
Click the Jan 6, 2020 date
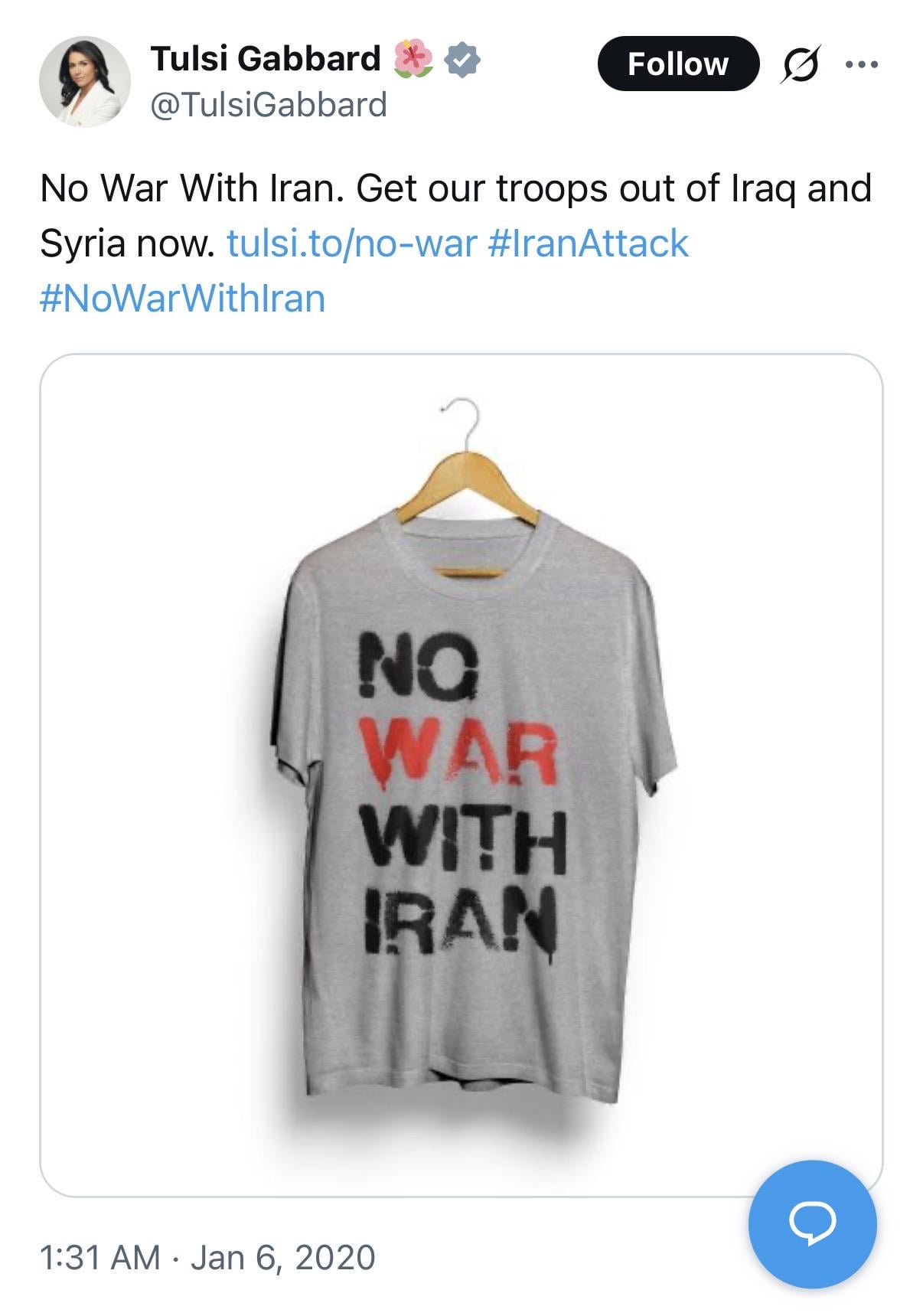click(282, 1257)
